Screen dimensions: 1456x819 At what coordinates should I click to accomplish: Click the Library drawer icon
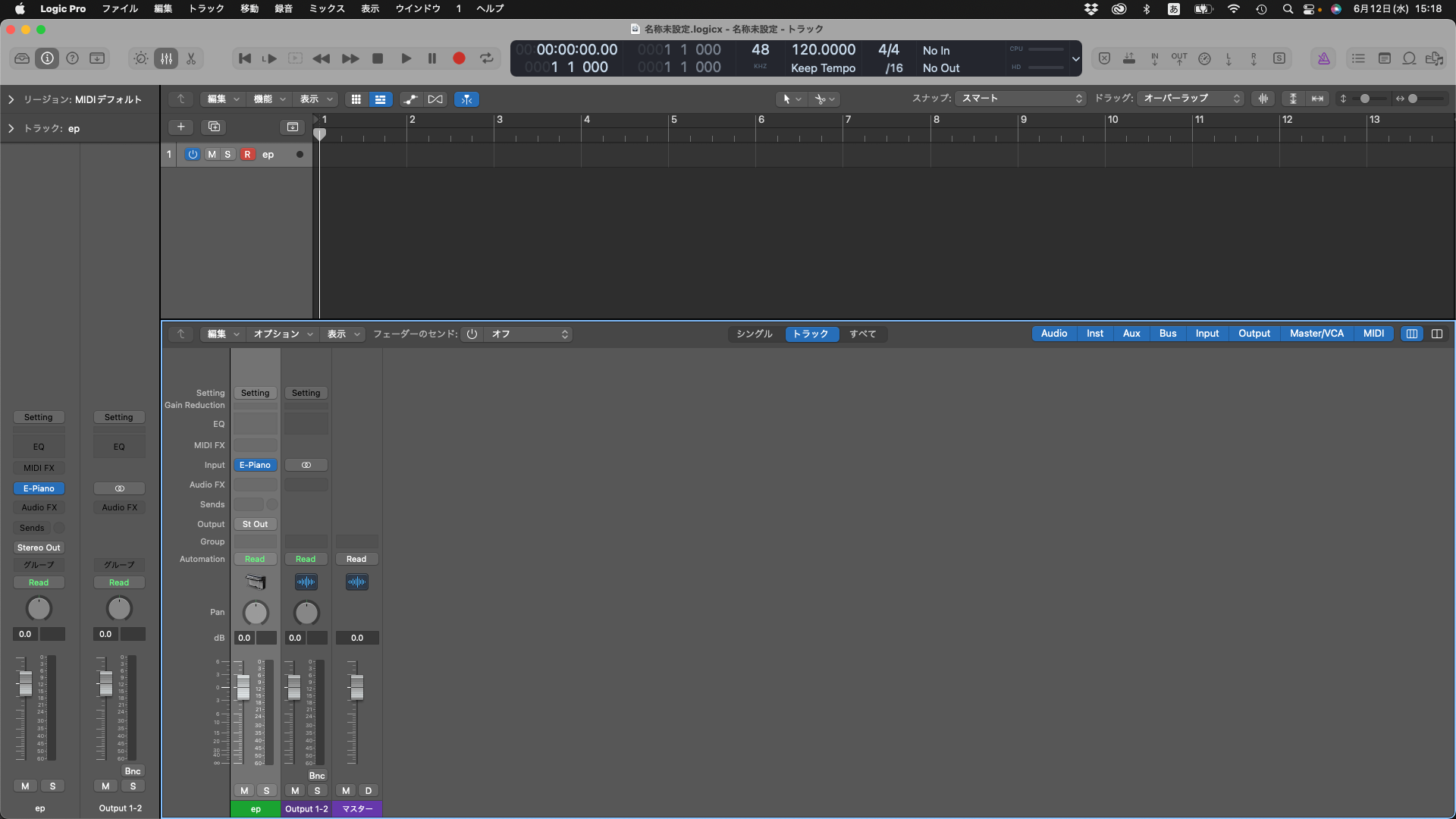click(22, 58)
